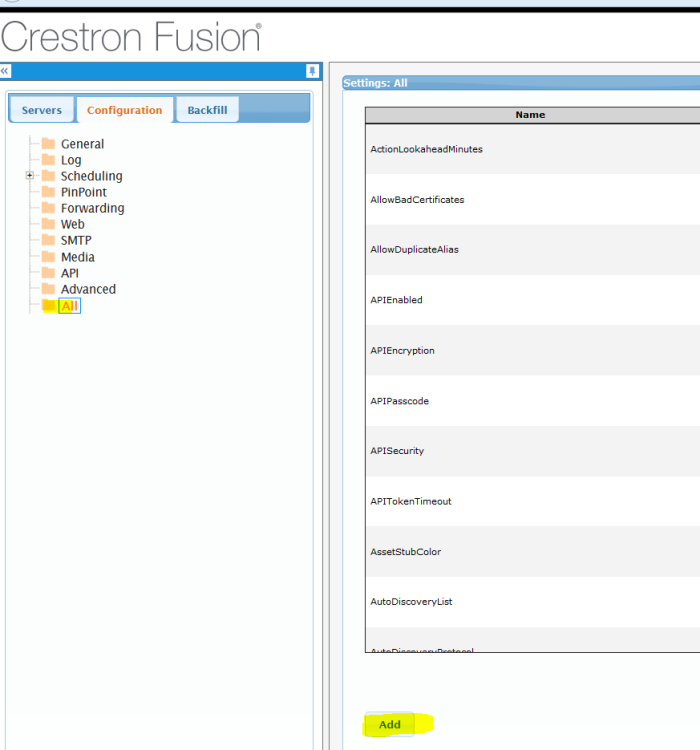This screenshot has width=700, height=750.
Task: Open SMTP settings node
Action: pos(76,241)
